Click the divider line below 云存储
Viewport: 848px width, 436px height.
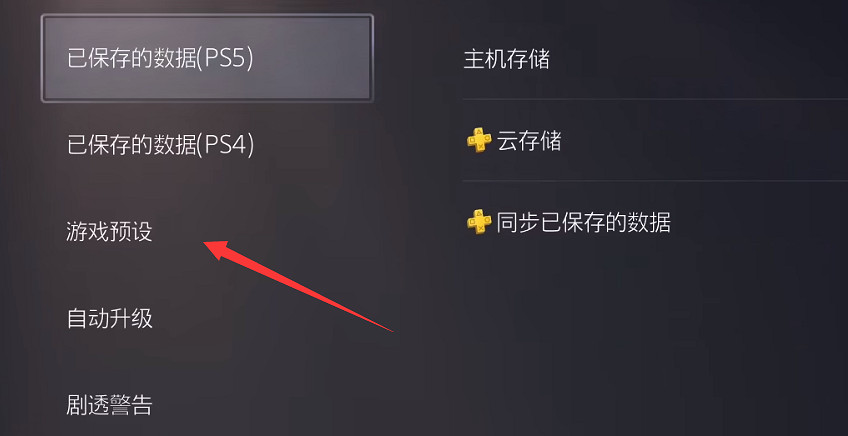point(655,181)
